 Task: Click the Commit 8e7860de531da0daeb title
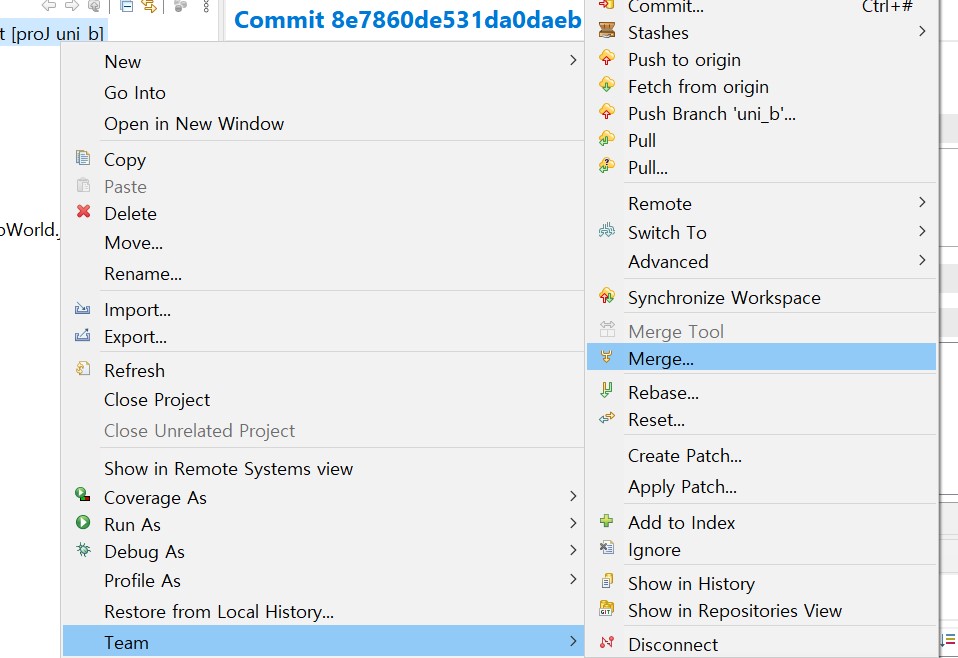[408, 20]
